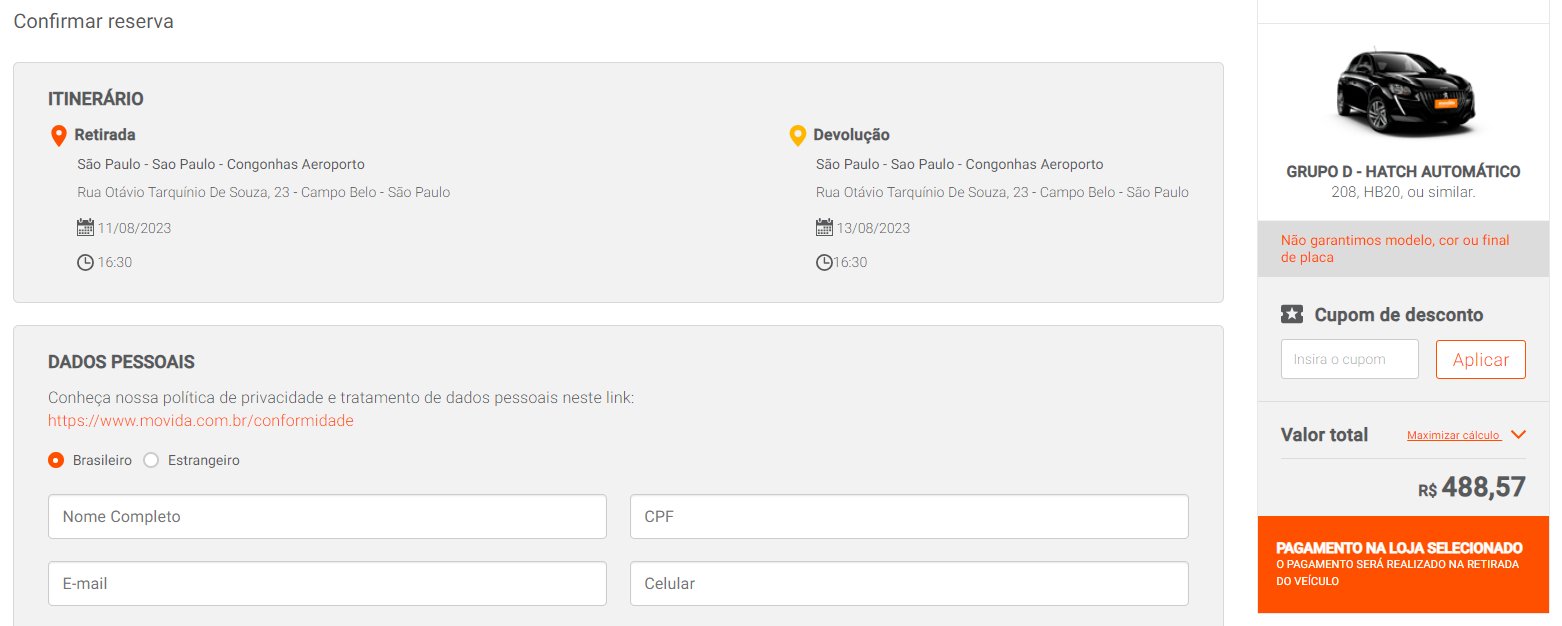Click the Pagamento na loja selecionado banner
This screenshot has width=1562, height=626.
[1403, 565]
